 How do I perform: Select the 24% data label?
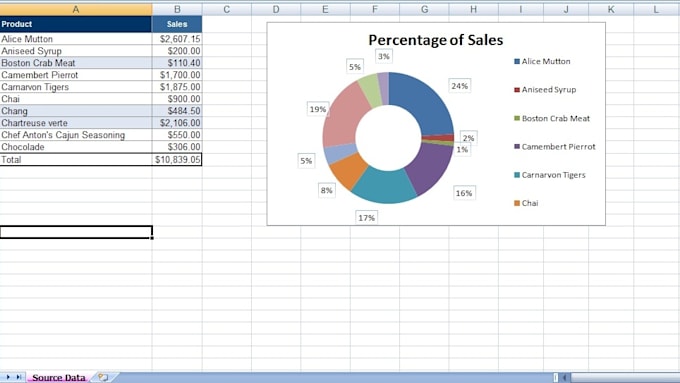point(459,86)
